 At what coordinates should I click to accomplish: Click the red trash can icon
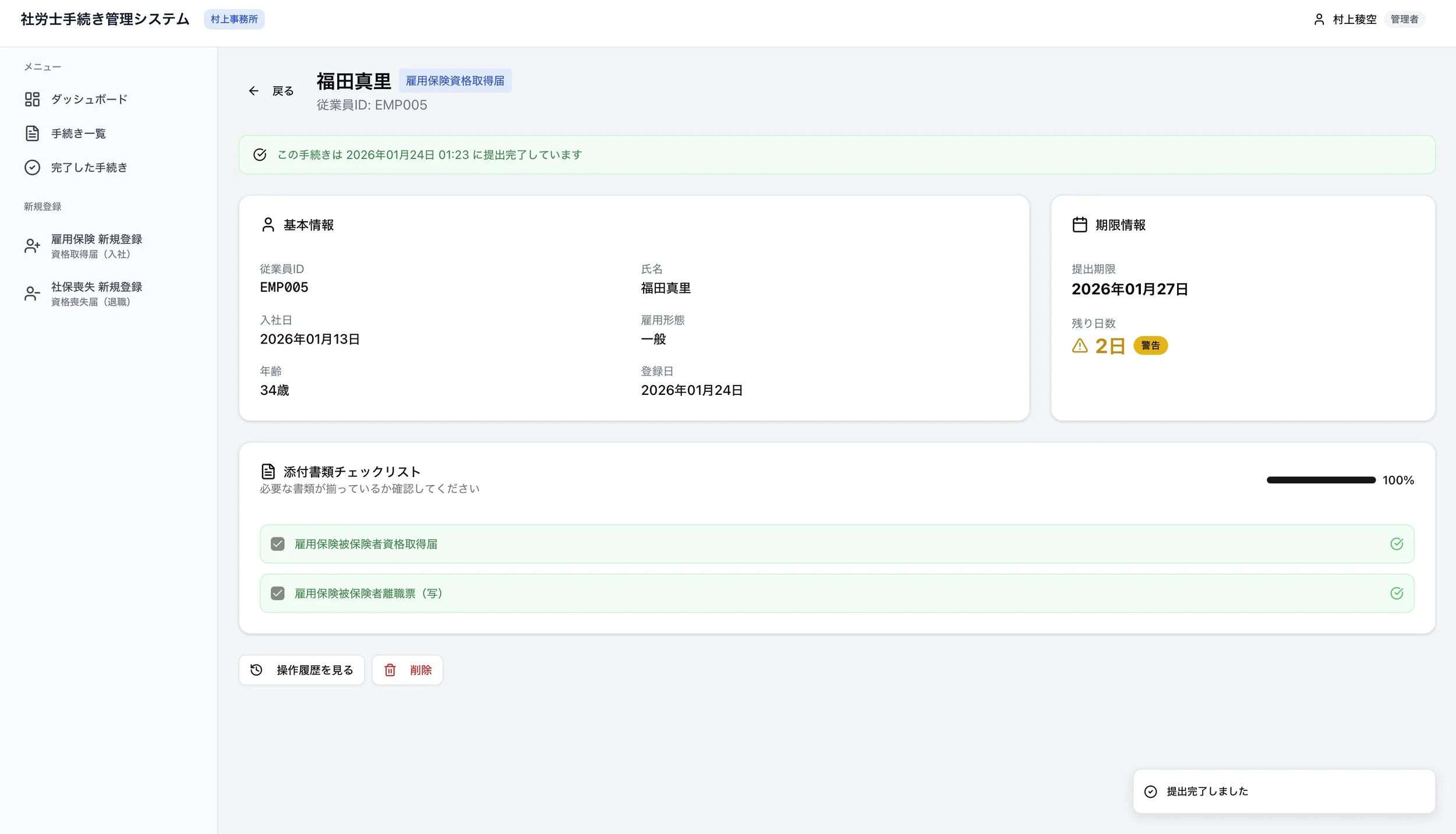pos(390,670)
